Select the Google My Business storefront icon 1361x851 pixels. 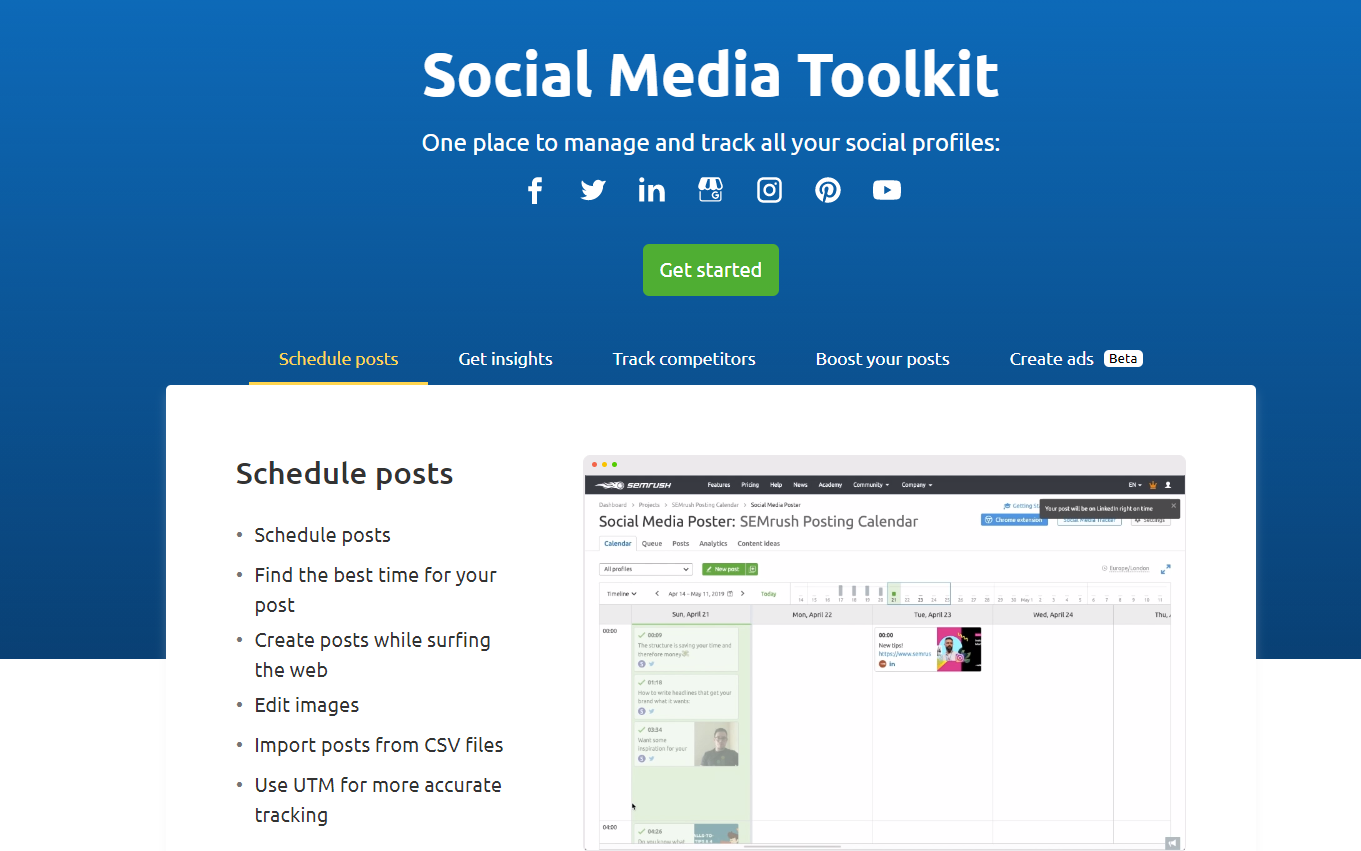click(x=710, y=190)
